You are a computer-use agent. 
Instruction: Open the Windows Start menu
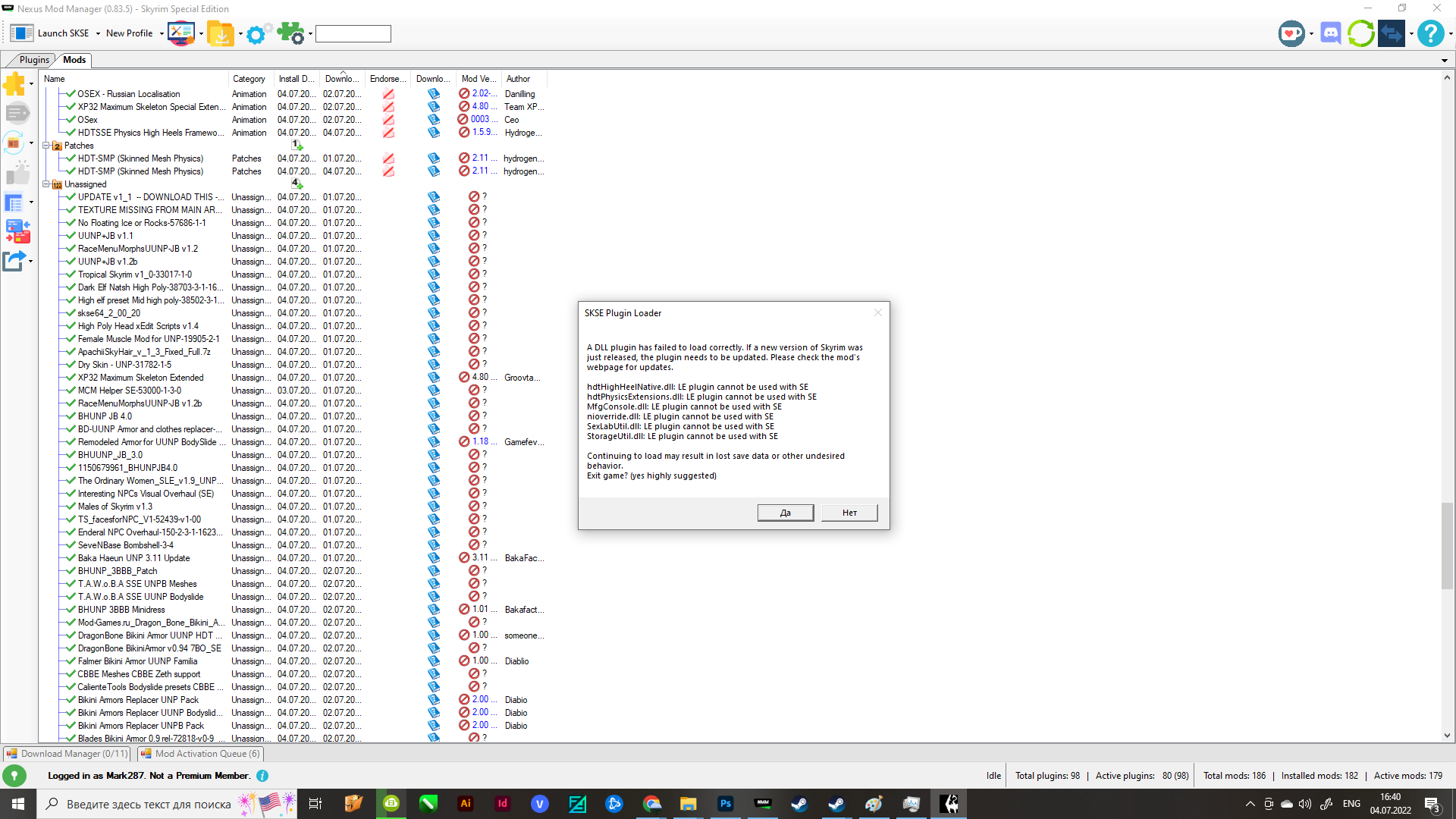[x=18, y=804]
